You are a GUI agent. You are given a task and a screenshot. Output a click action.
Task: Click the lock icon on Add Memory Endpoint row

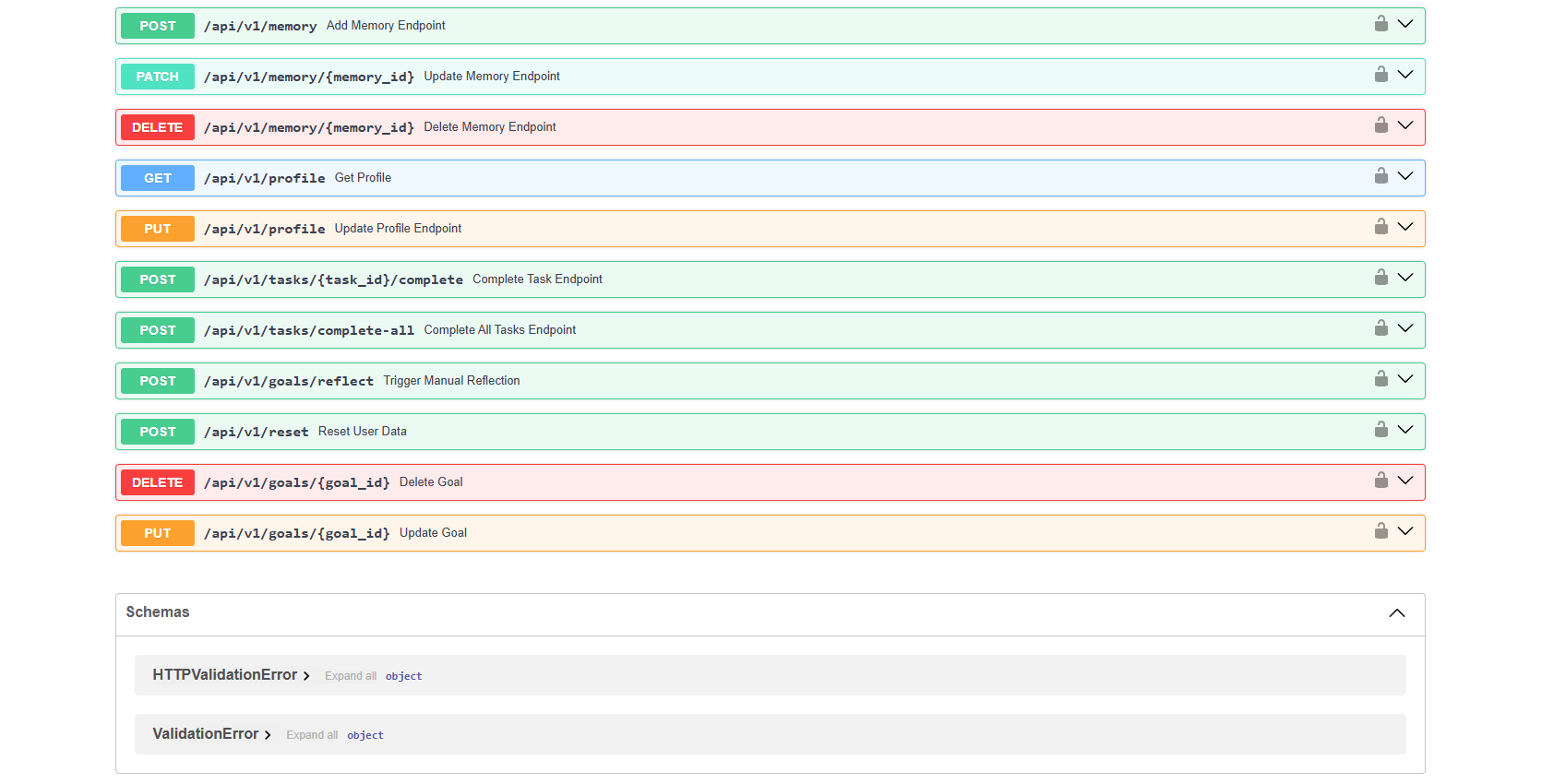coord(1381,23)
